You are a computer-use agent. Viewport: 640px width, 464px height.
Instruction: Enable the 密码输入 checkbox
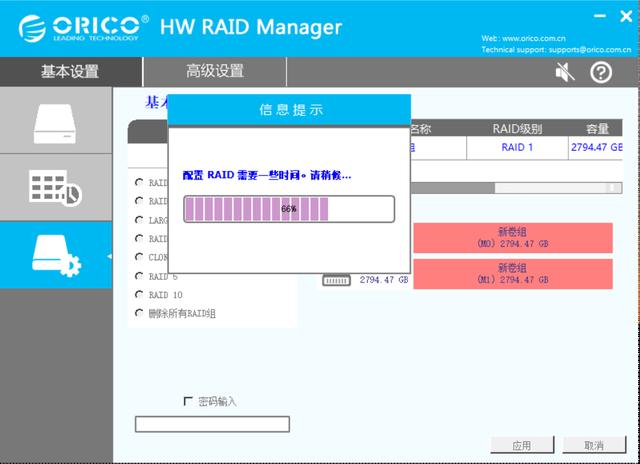pos(188,401)
